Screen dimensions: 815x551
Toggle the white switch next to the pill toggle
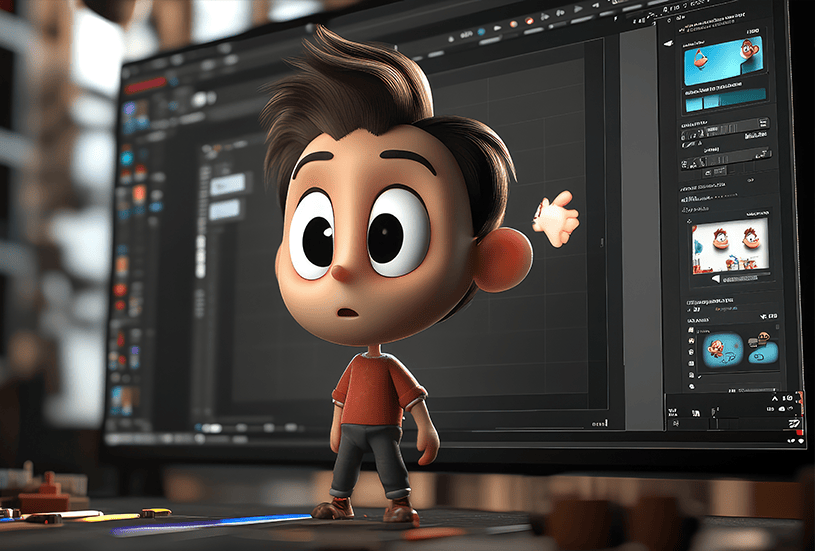tap(214, 99)
